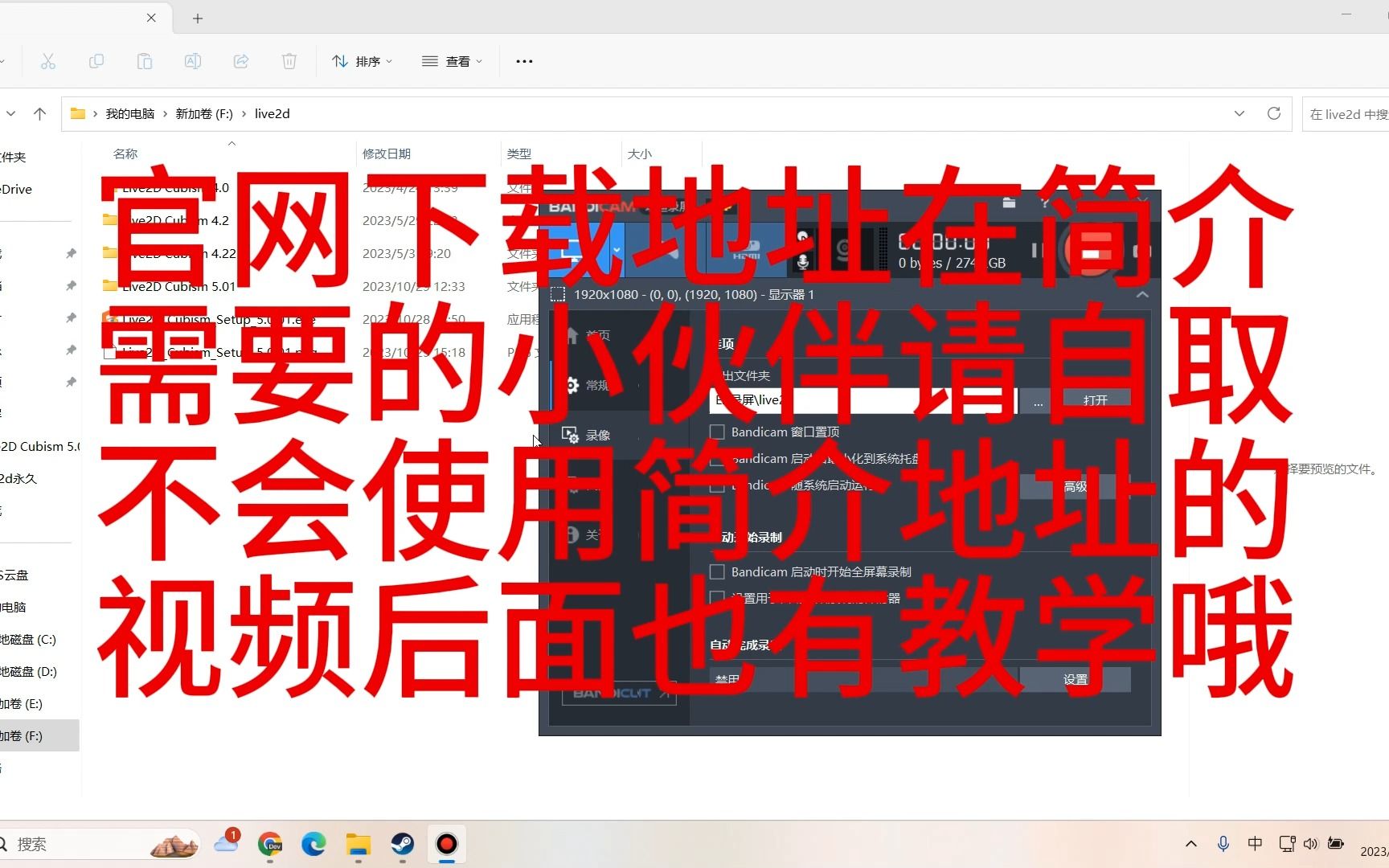Click the Share icon in Explorer toolbar
The height and width of the screenshot is (868, 1389).
[241, 61]
